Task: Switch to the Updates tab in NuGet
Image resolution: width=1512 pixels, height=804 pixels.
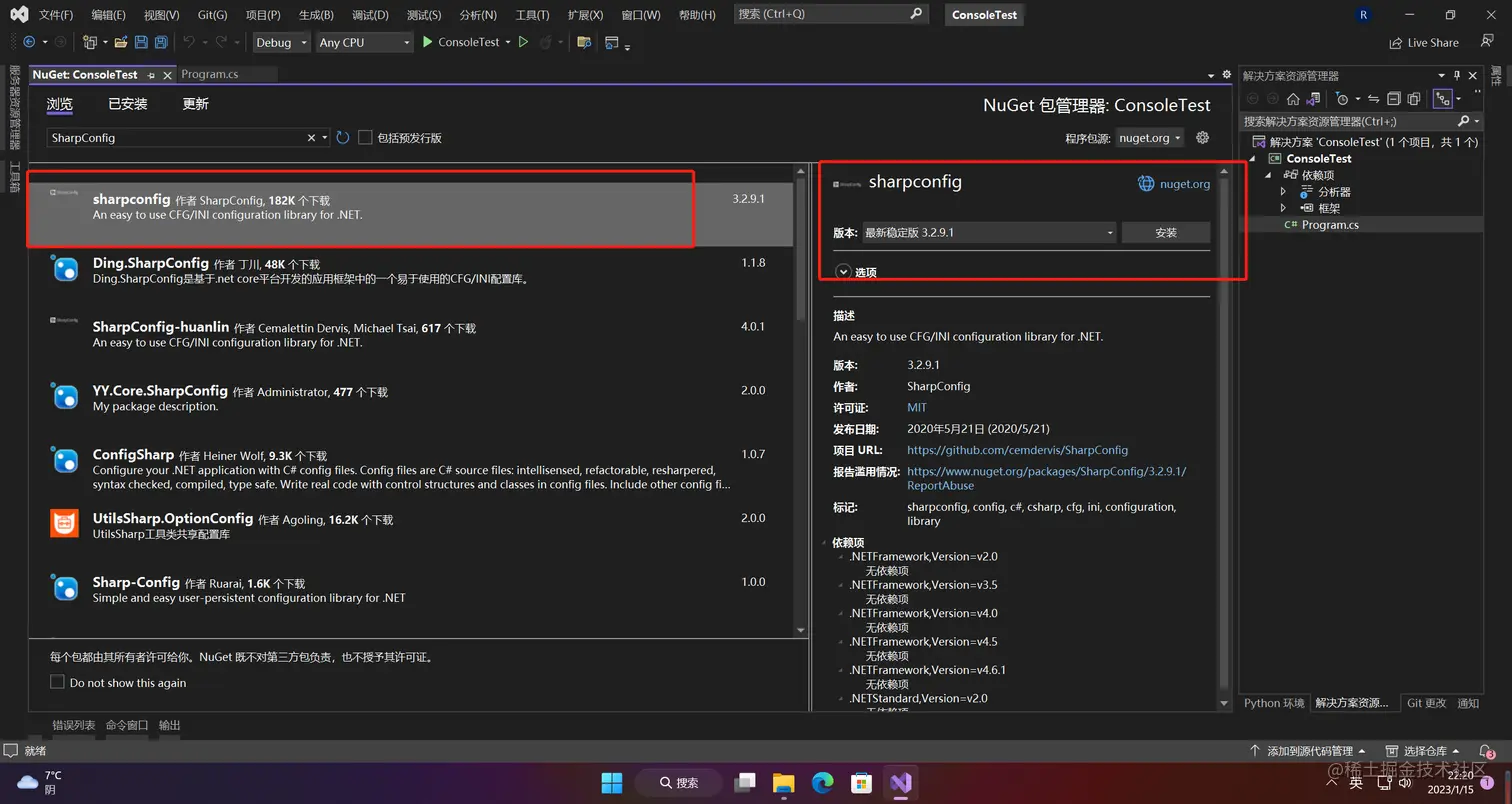Action: click(196, 104)
